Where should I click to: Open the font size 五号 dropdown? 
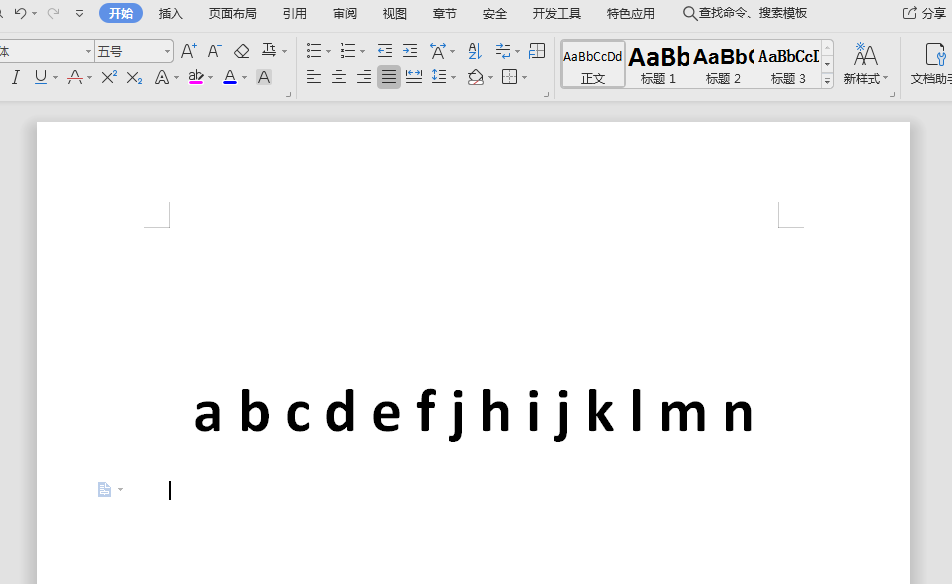click(167, 51)
